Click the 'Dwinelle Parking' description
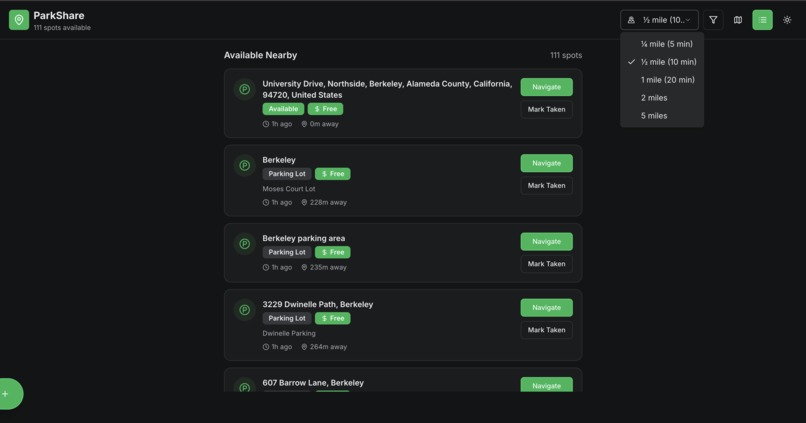806x423 pixels. pyautogui.click(x=289, y=334)
